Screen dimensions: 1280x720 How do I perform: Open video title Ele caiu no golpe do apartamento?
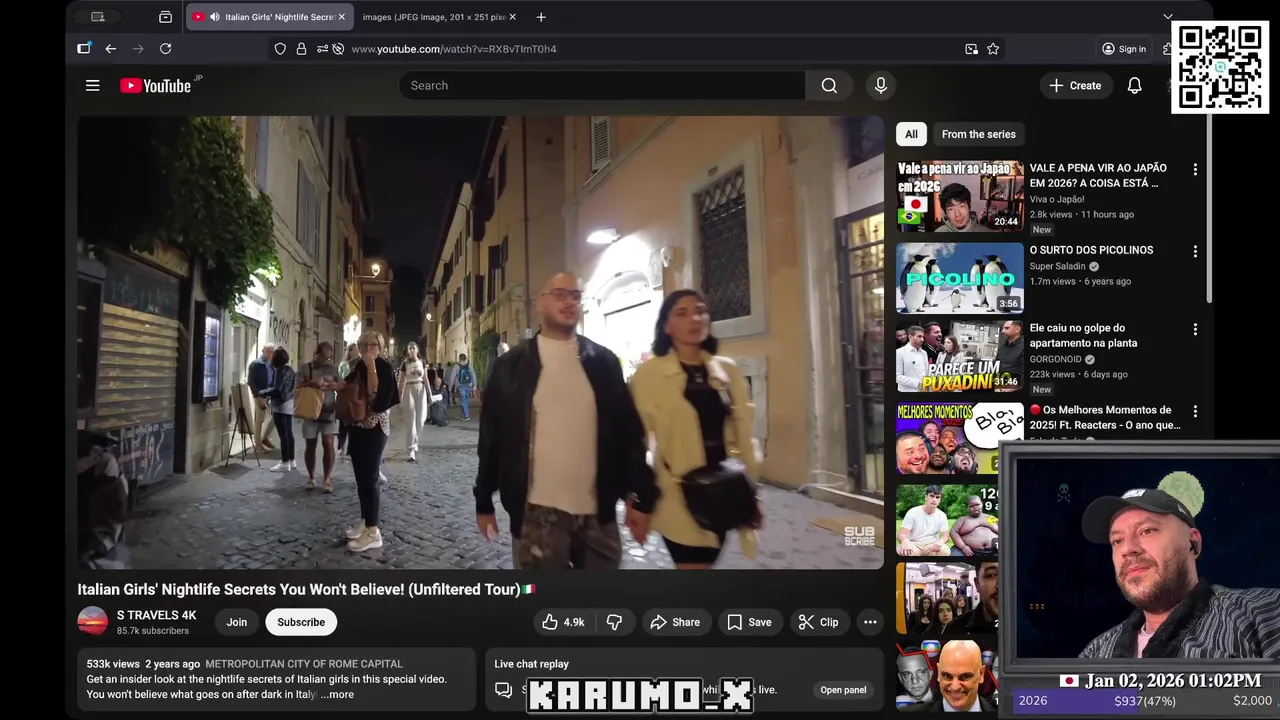pyautogui.click(x=1083, y=335)
